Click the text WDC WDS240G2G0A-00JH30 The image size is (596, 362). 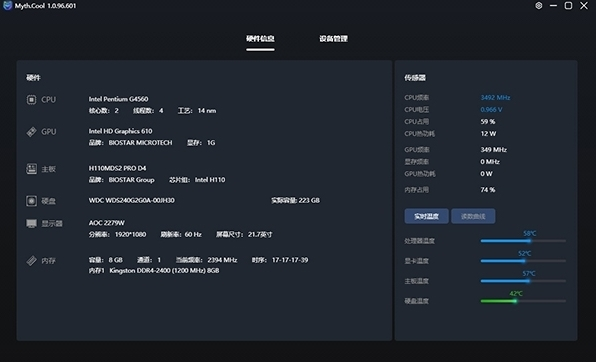tap(132, 200)
